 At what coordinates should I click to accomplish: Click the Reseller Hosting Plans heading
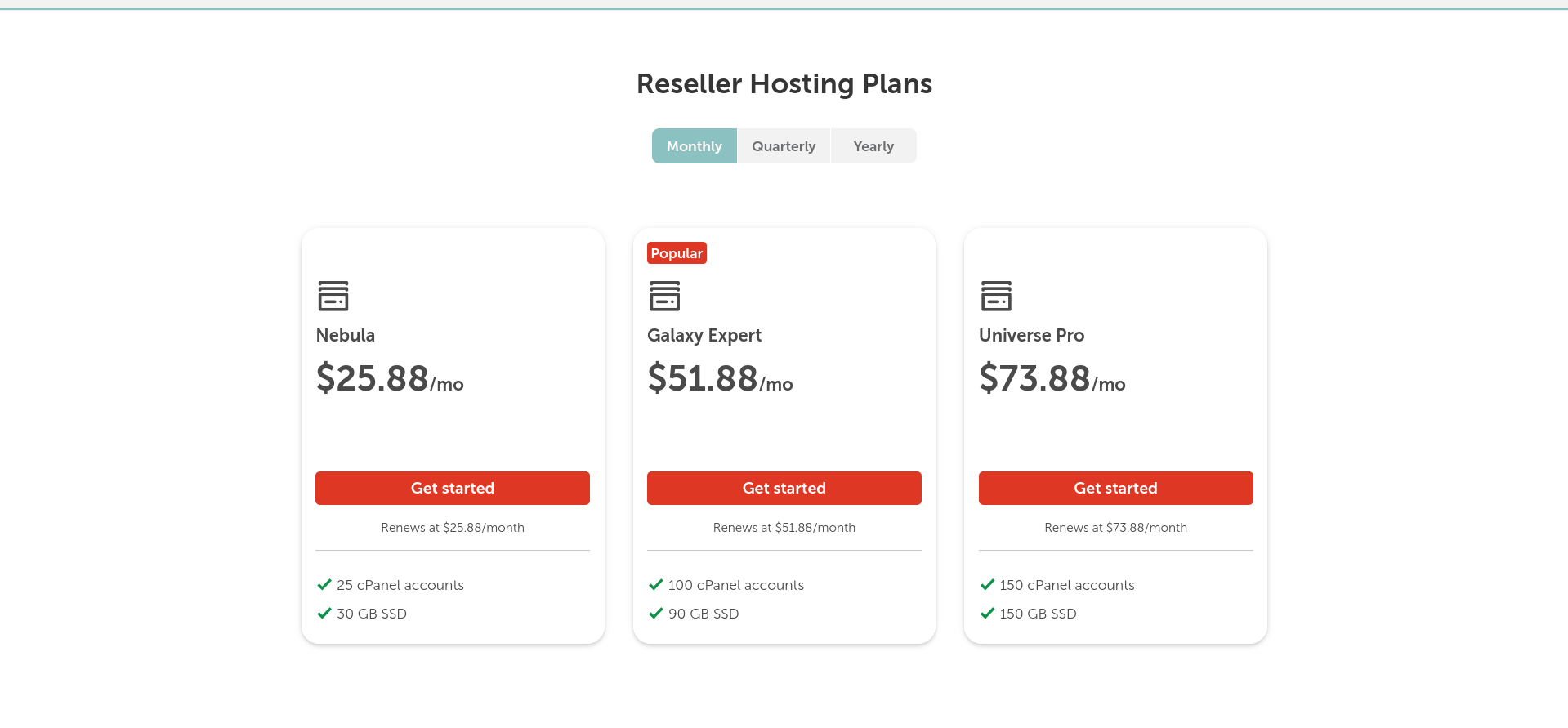click(784, 83)
